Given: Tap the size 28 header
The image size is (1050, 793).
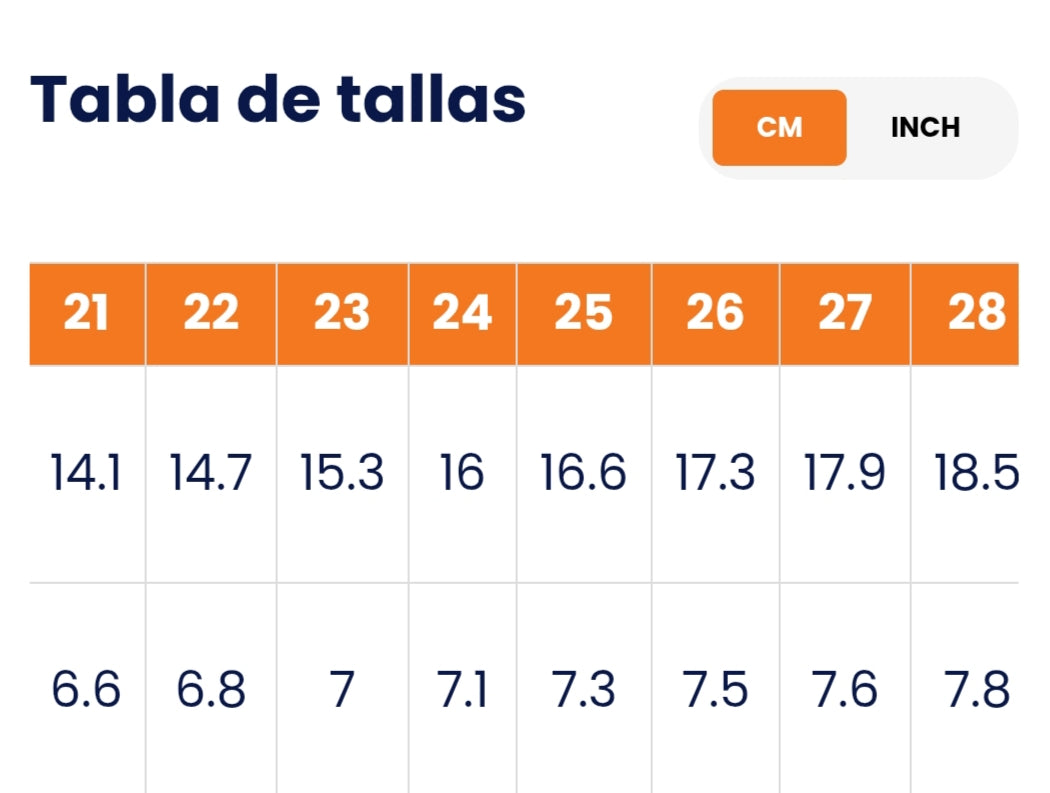Looking at the screenshot, I should (x=975, y=314).
